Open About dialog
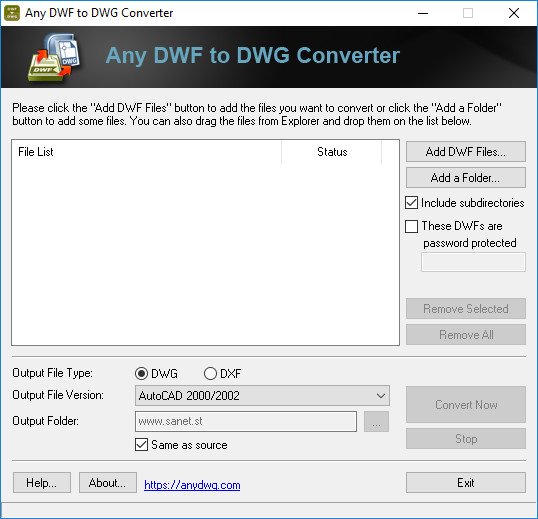Image resolution: width=538 pixels, height=519 pixels. pyautogui.click(x=108, y=483)
